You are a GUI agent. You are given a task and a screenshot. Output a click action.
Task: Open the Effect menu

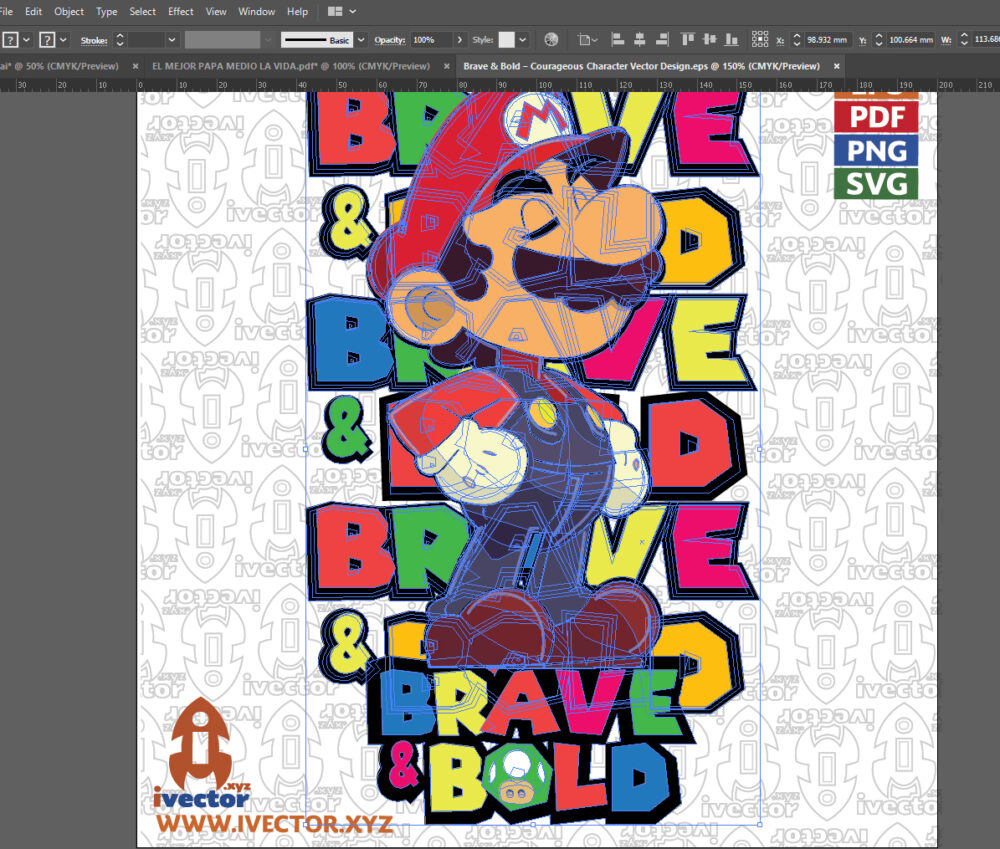point(180,11)
